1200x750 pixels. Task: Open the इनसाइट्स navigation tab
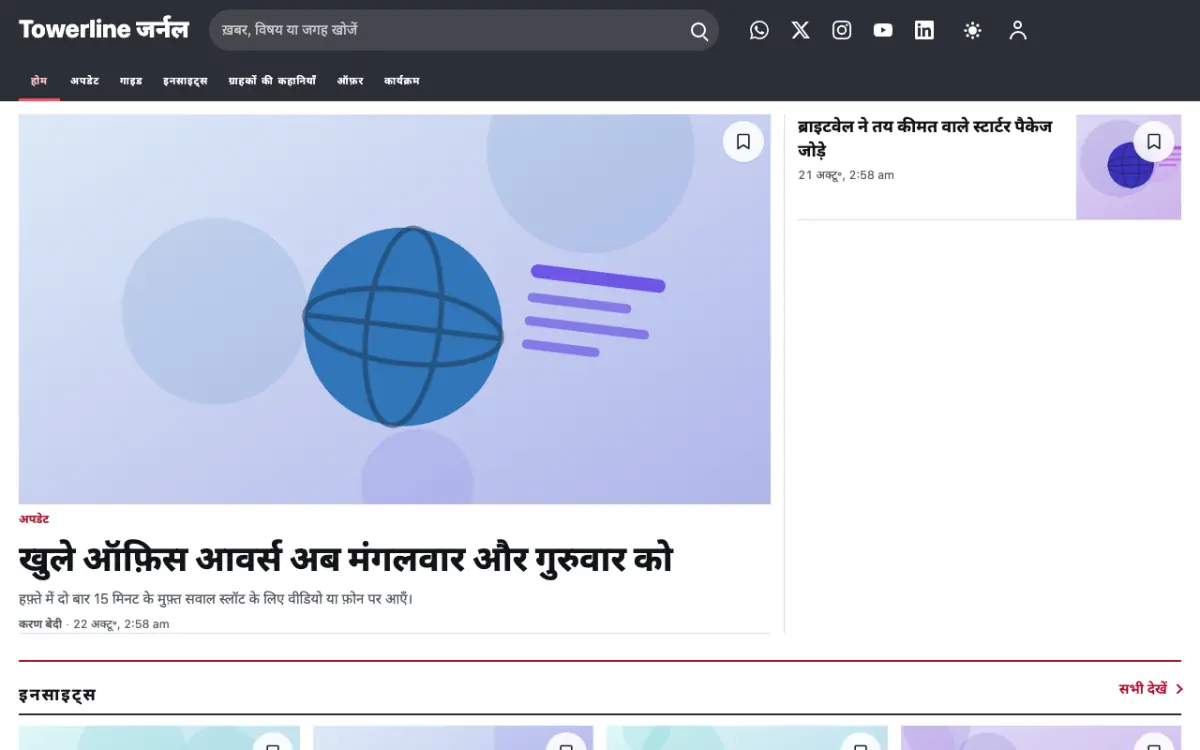click(185, 81)
